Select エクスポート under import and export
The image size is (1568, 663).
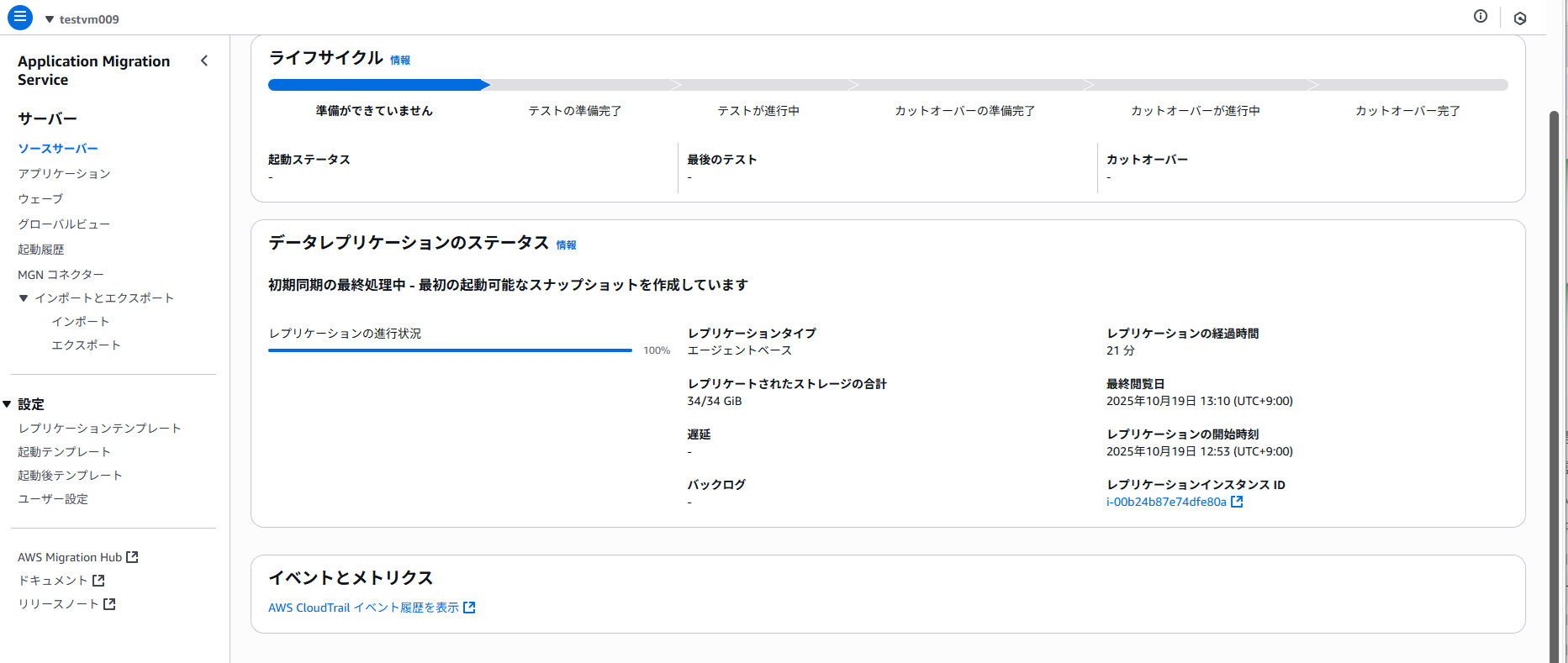86,345
